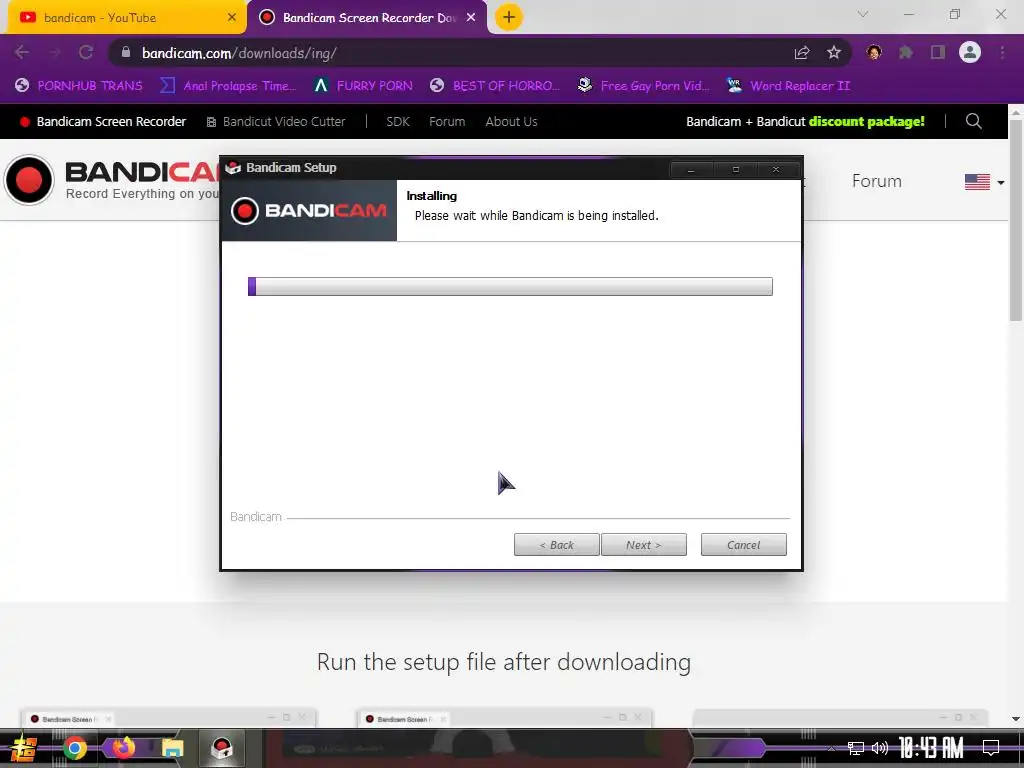This screenshot has height=768, width=1024.
Task: Show hidden tray icons chevron
Action: click(831, 748)
